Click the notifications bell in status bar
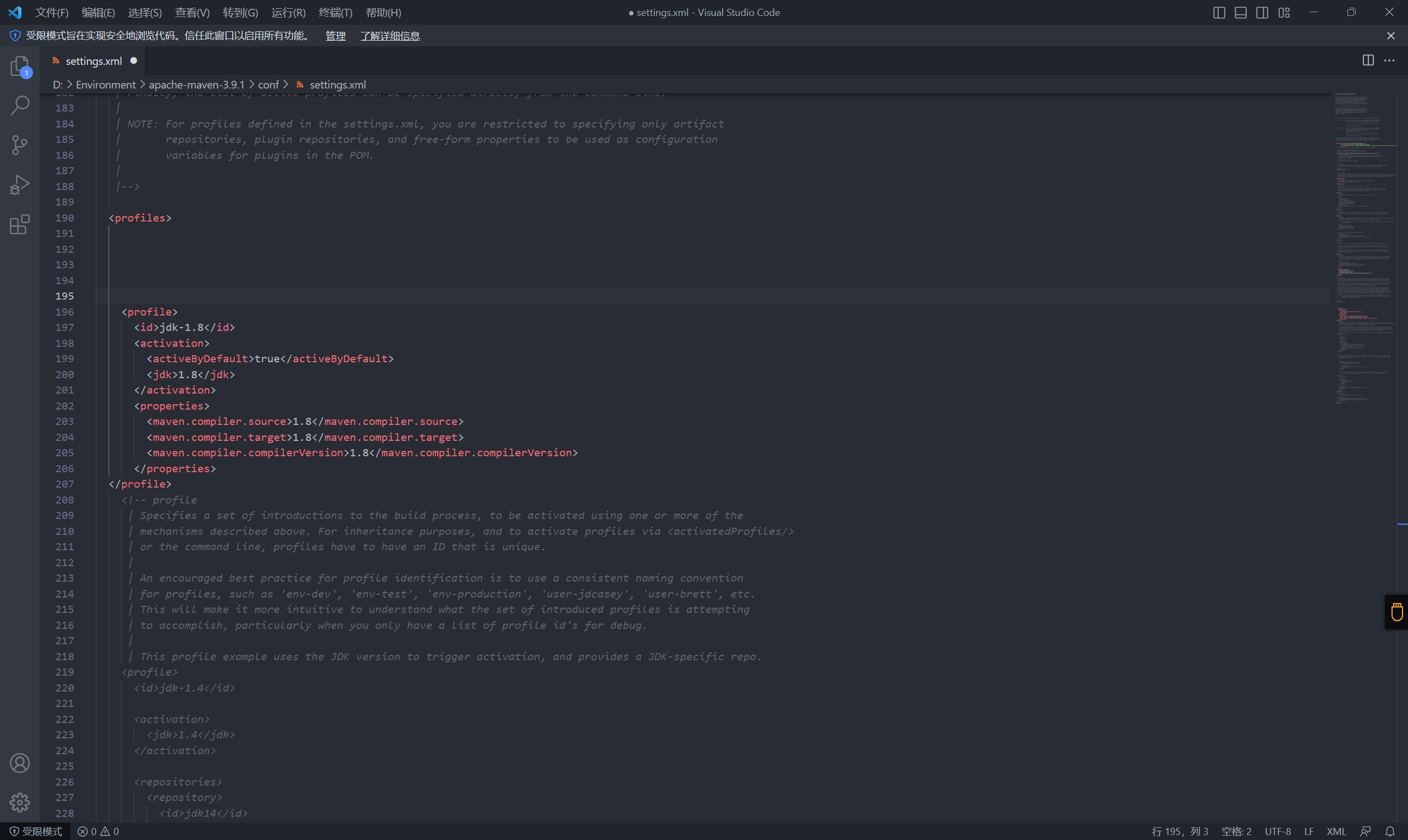This screenshot has width=1408, height=840. click(1390, 831)
